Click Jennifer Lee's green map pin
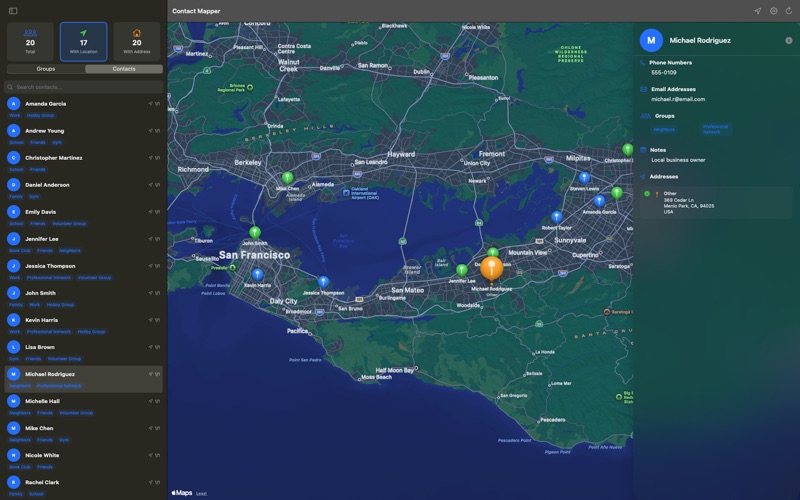Image resolution: width=800 pixels, height=500 pixels. [462, 270]
